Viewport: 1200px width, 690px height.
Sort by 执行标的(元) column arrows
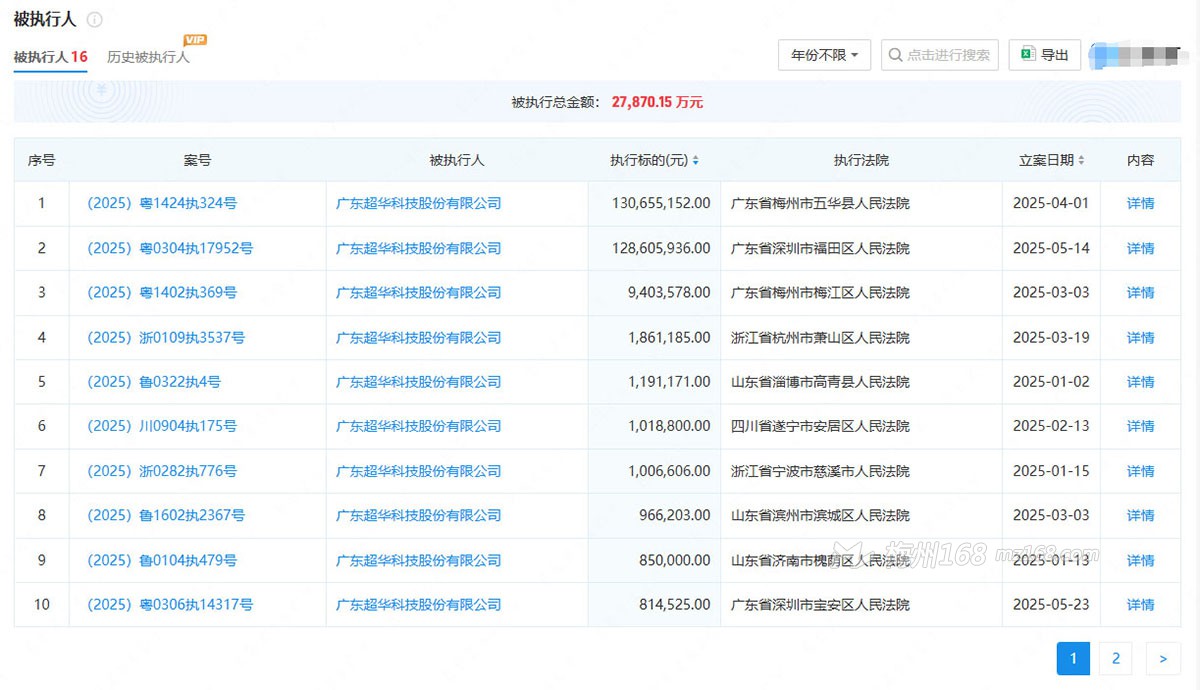point(696,160)
